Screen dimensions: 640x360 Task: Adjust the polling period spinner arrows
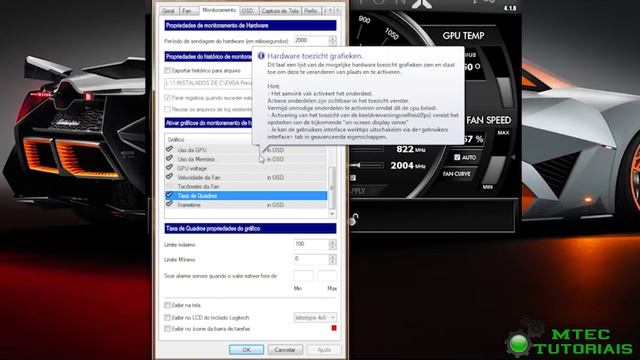333,40
